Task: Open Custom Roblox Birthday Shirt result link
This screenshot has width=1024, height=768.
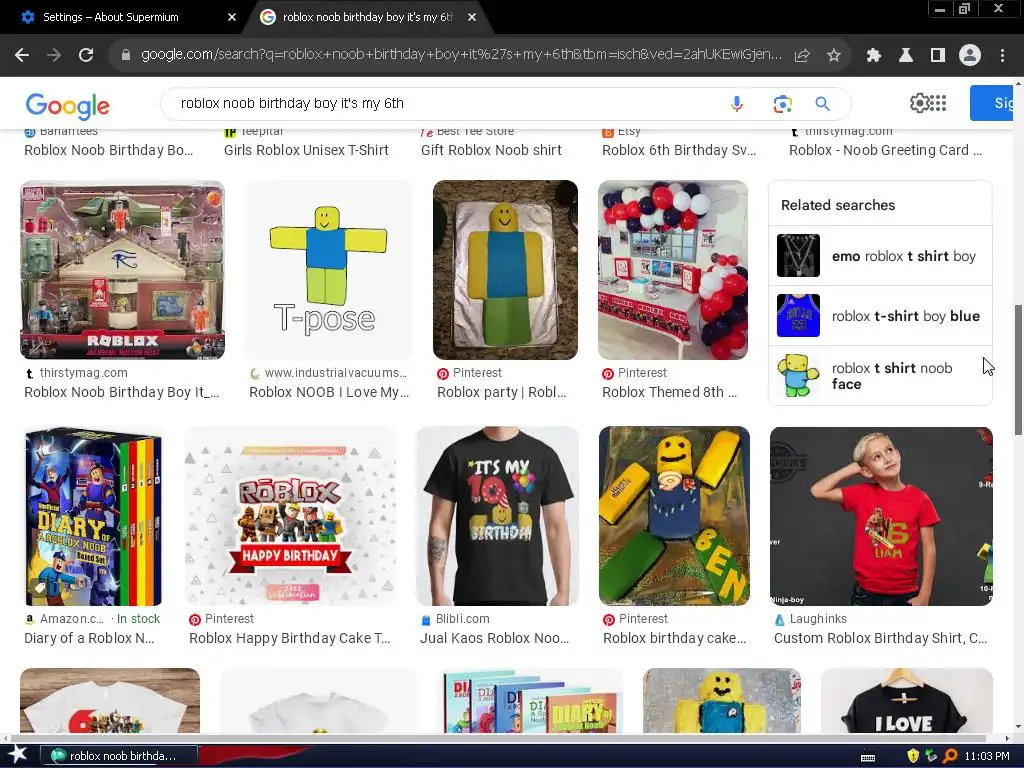Action: [x=880, y=638]
